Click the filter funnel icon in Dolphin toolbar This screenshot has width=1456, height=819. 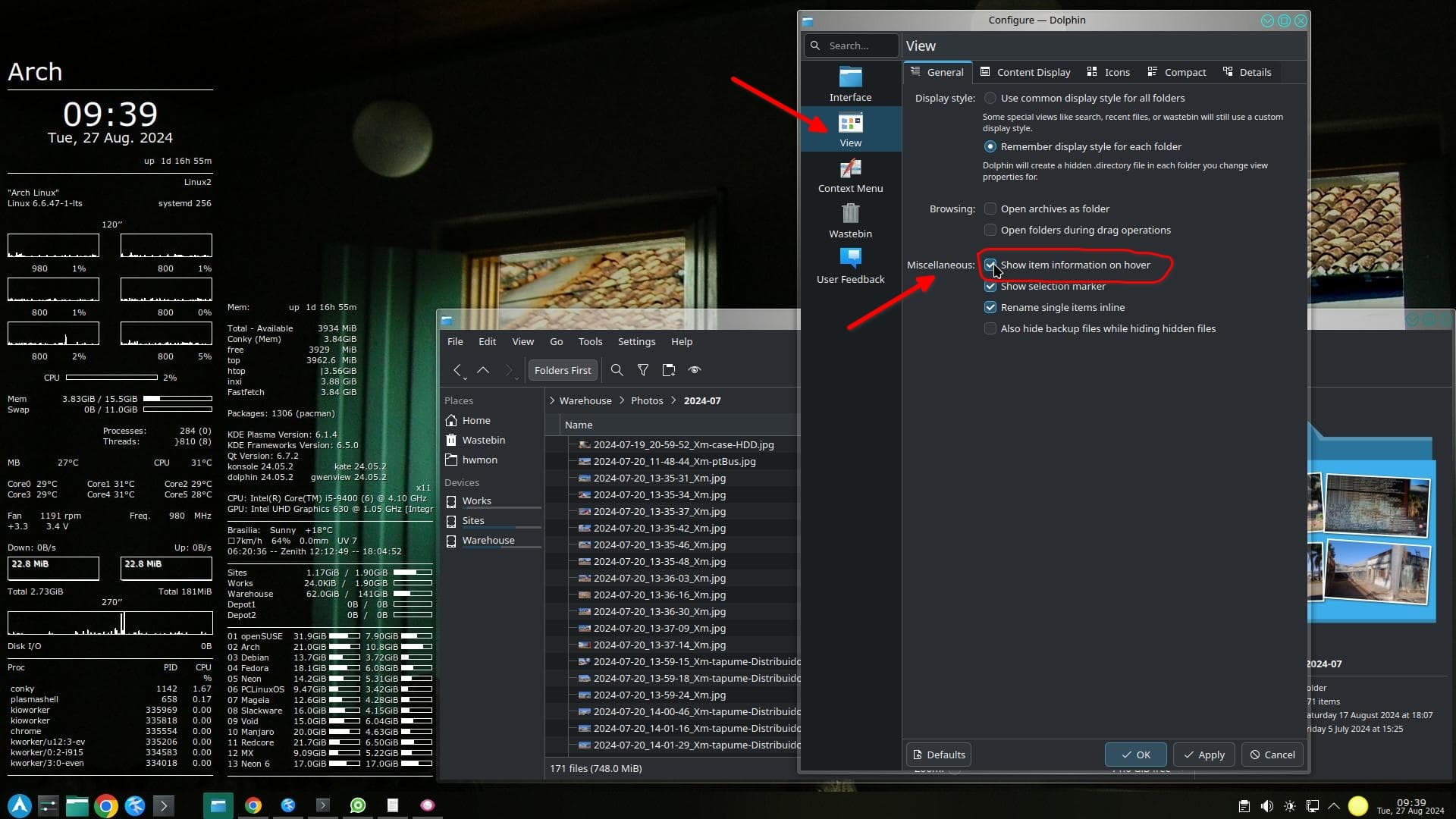[x=642, y=370]
